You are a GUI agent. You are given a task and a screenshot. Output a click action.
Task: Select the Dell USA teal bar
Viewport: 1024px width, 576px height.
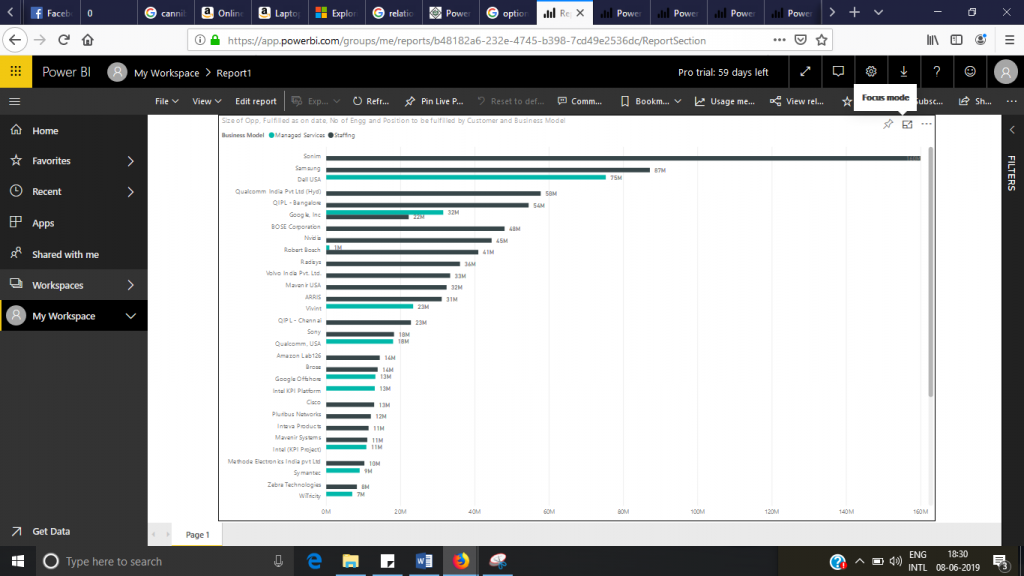(466, 177)
